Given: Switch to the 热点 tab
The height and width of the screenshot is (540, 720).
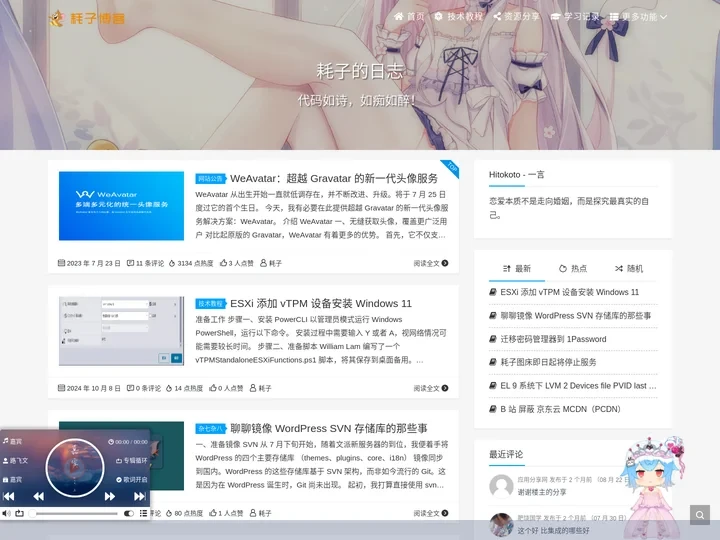Looking at the screenshot, I should (x=573, y=269).
